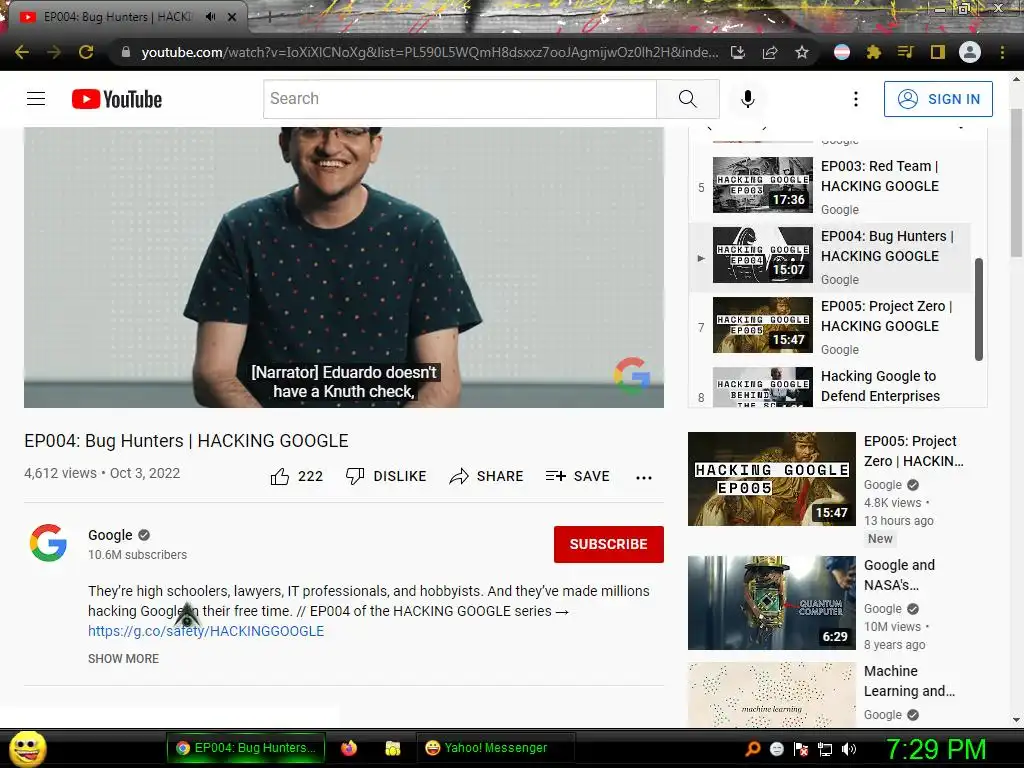This screenshot has width=1024, height=768.
Task: Open Yahoo! Messenger taskbar item
Action: pos(494,748)
